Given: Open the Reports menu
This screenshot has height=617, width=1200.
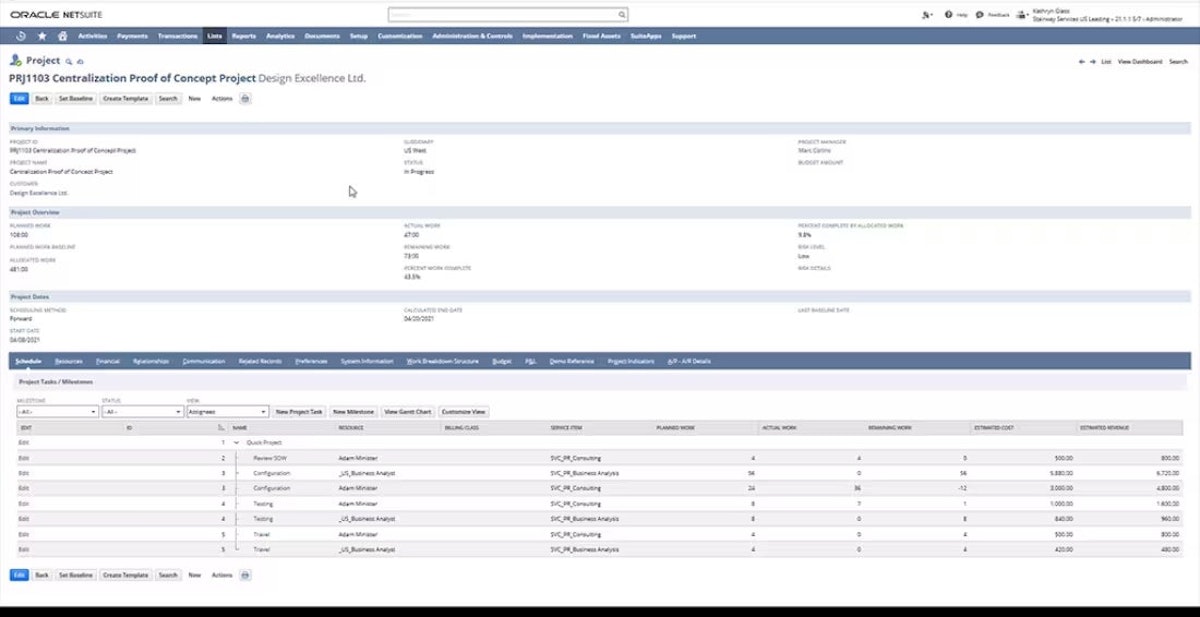Looking at the screenshot, I should click(244, 36).
